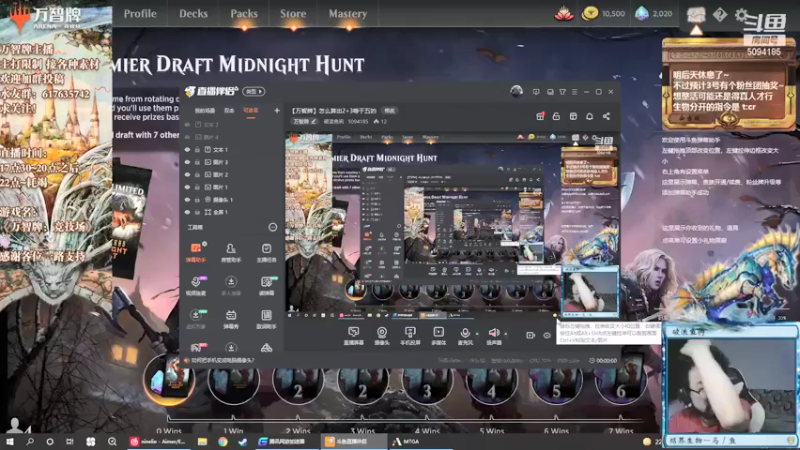Open the MTGA settings gear icon

tap(741, 15)
